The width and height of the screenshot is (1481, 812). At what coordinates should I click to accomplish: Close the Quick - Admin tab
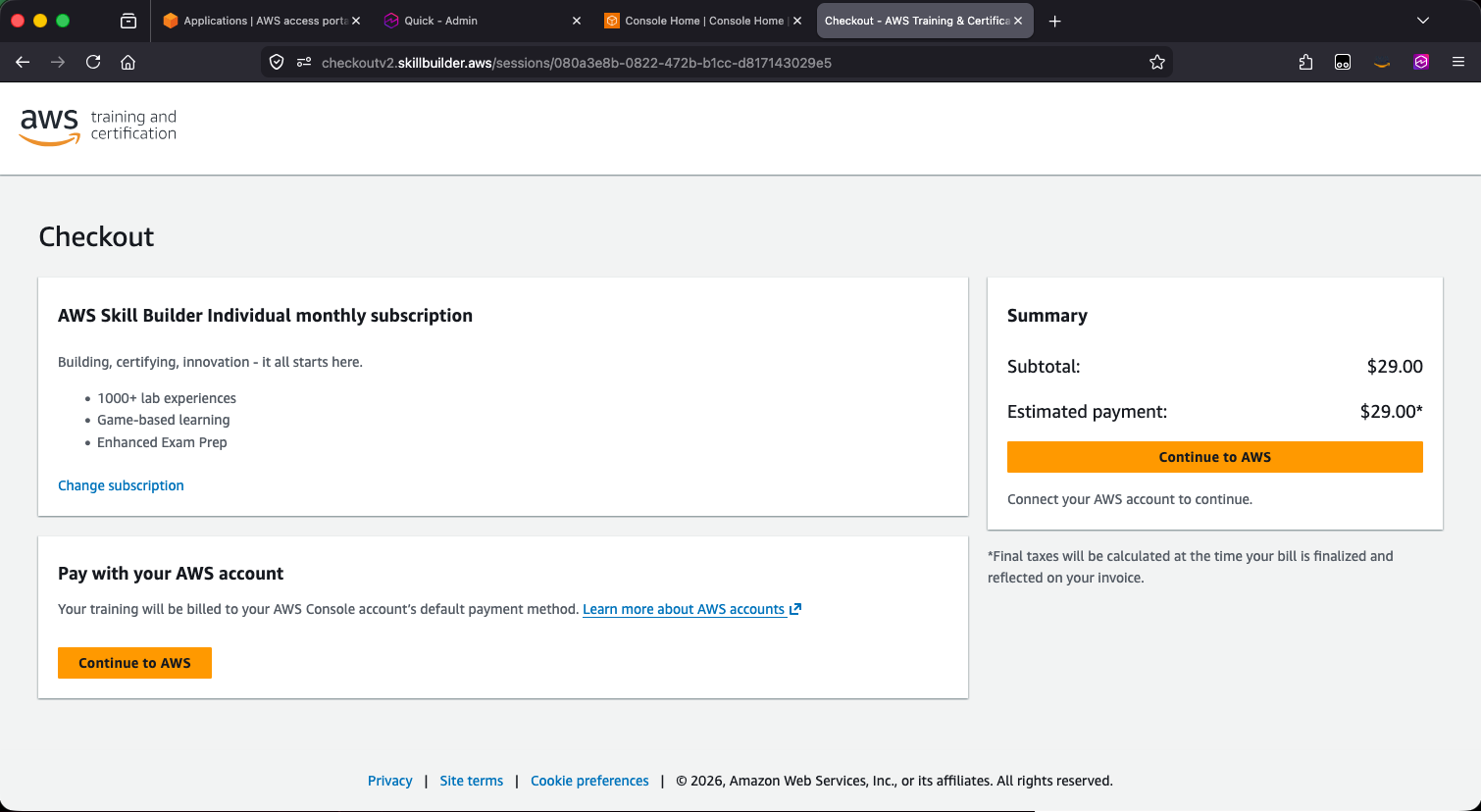[577, 21]
